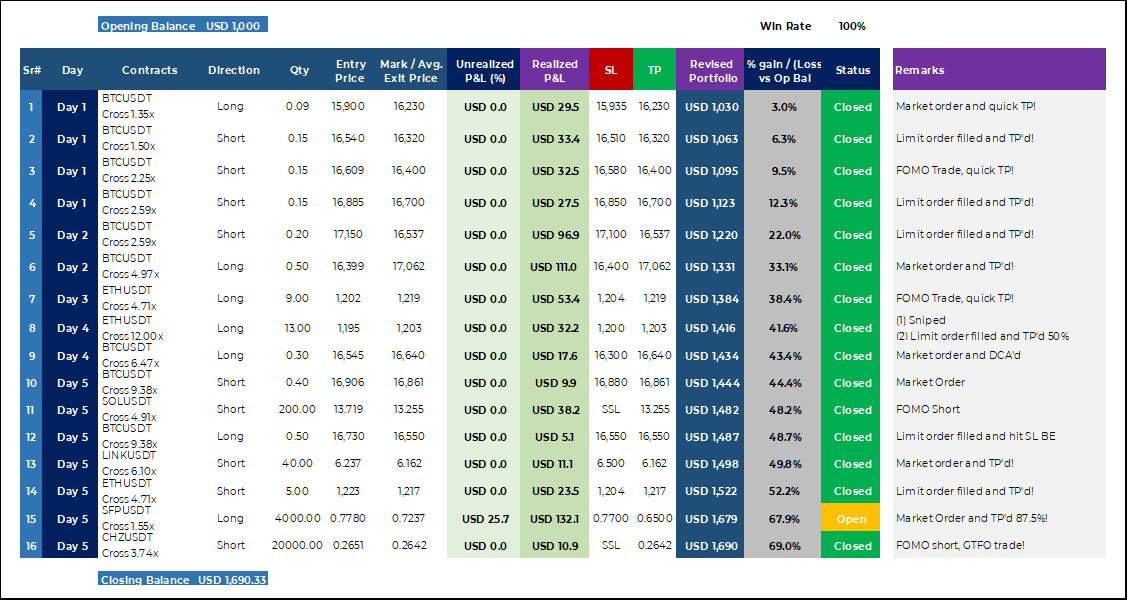Click the 41.6% gain cell
The width and height of the screenshot is (1128, 601).
tap(783, 328)
